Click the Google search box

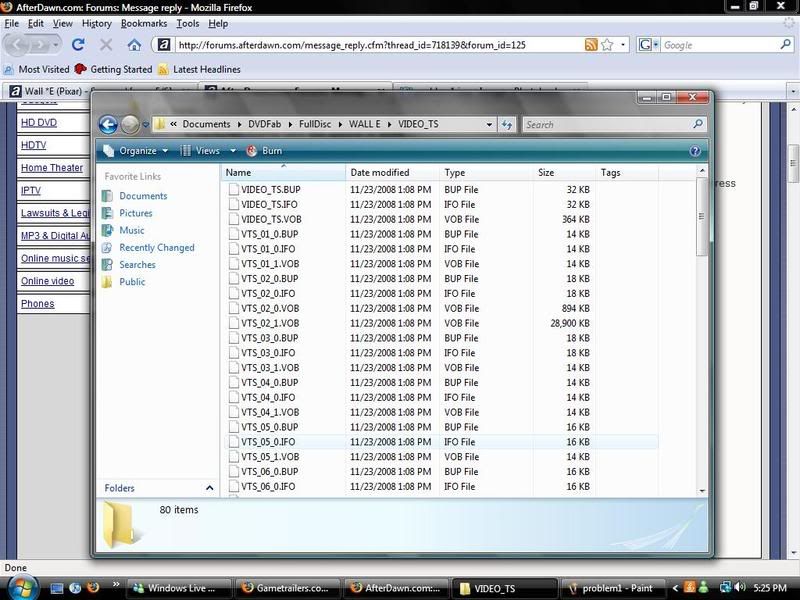click(x=720, y=45)
